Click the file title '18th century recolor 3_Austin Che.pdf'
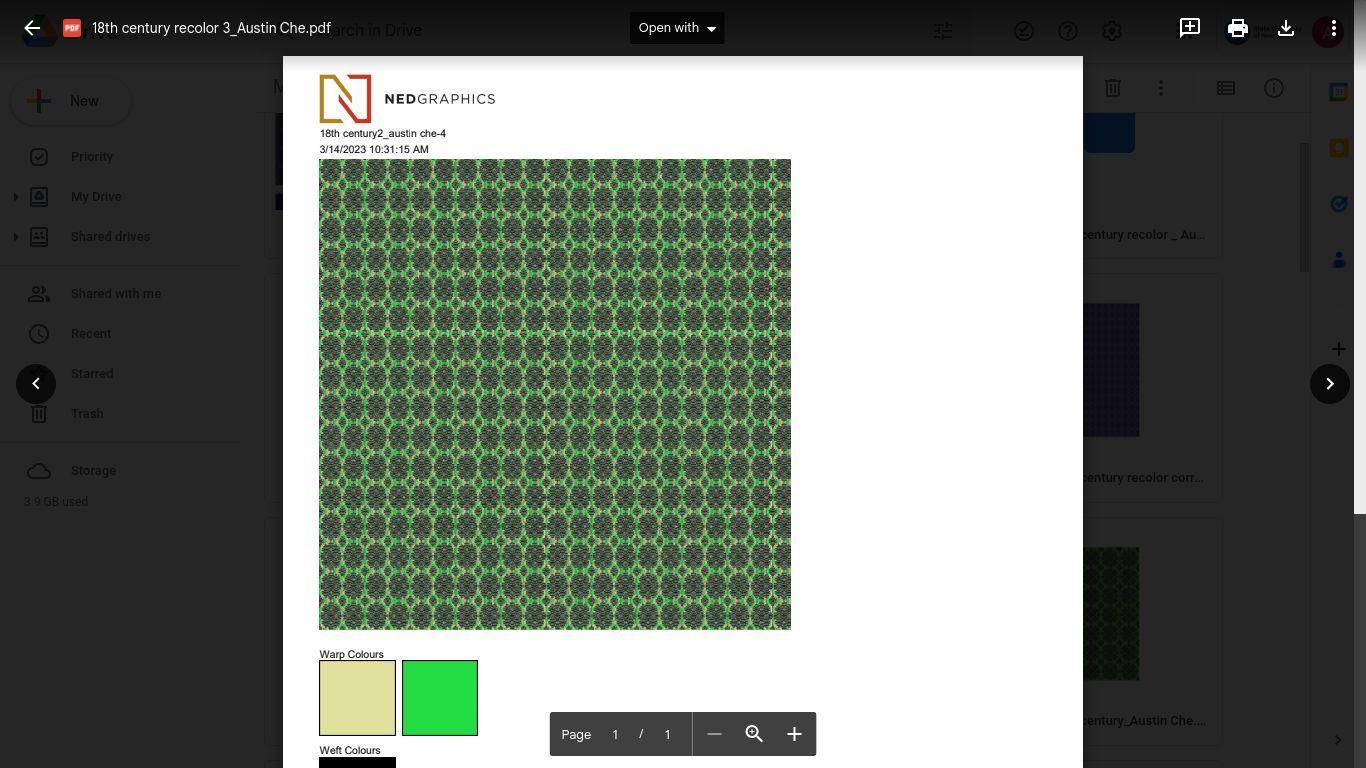The width and height of the screenshot is (1366, 768). pos(211,28)
